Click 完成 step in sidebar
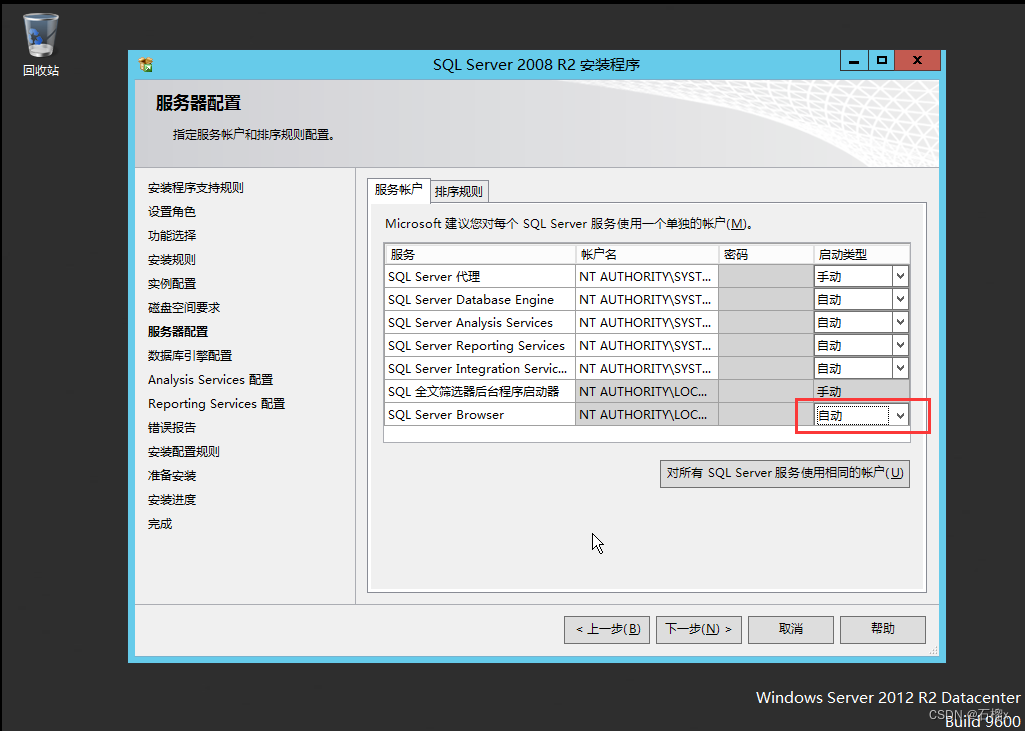1025x731 pixels. [160, 524]
